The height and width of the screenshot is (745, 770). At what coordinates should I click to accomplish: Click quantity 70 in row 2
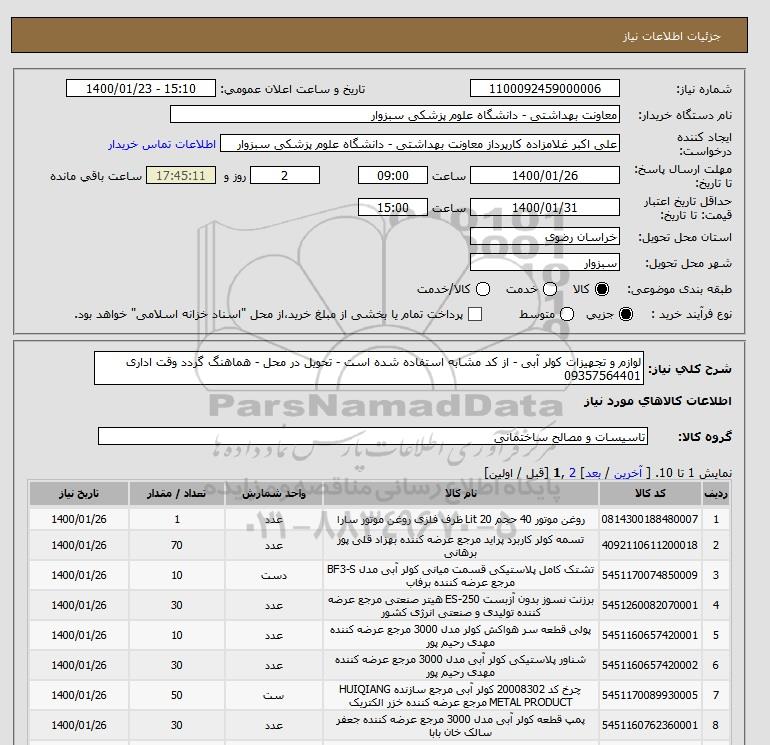pyautogui.click(x=177, y=545)
